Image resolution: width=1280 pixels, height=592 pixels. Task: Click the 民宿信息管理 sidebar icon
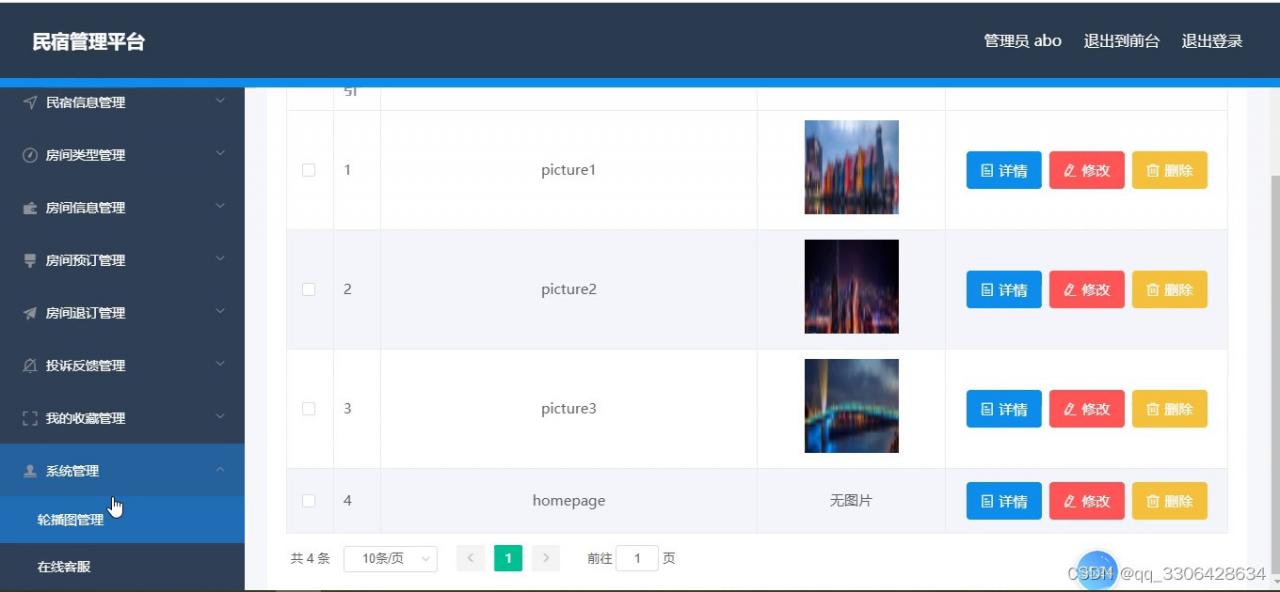[x=30, y=102]
